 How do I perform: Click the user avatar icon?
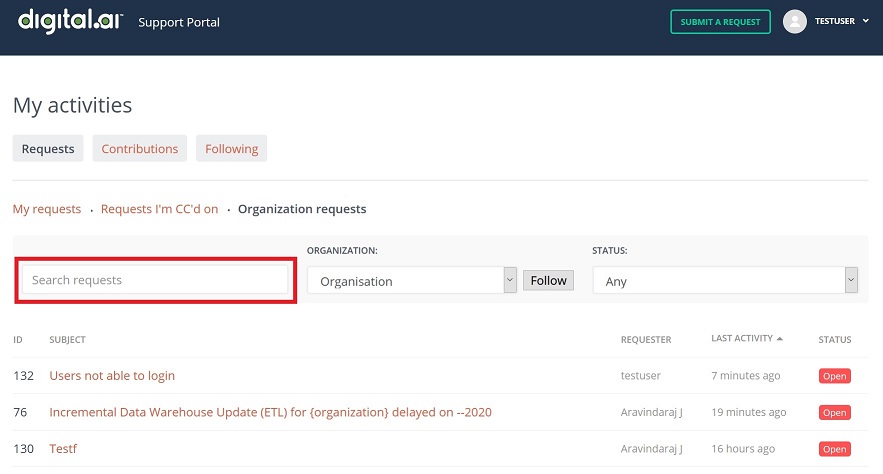795,22
